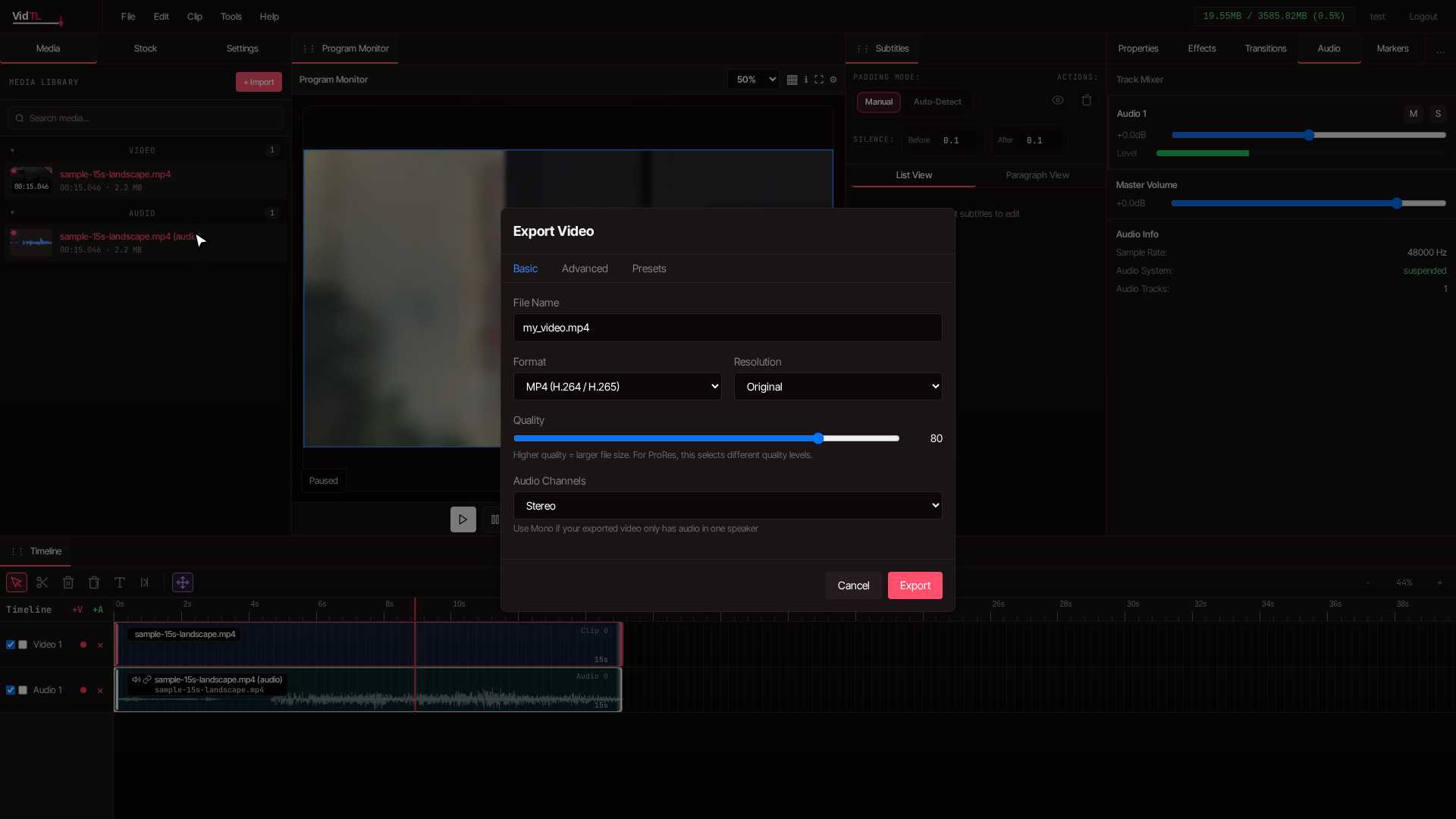Click Cancel in Export Video dialog
This screenshot has height=819, width=1456.
[853, 585]
